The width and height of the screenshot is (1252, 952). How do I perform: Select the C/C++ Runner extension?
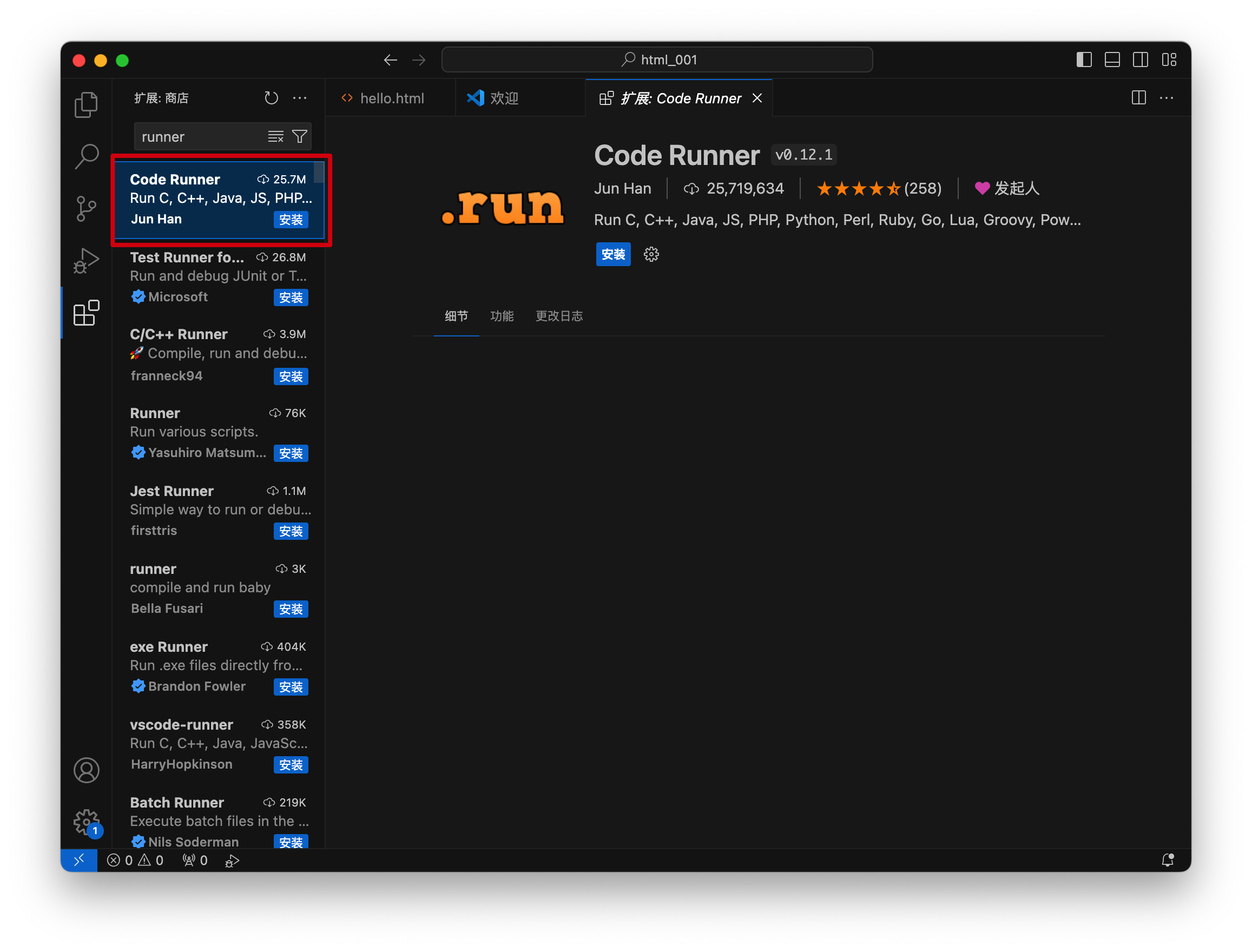click(219, 356)
